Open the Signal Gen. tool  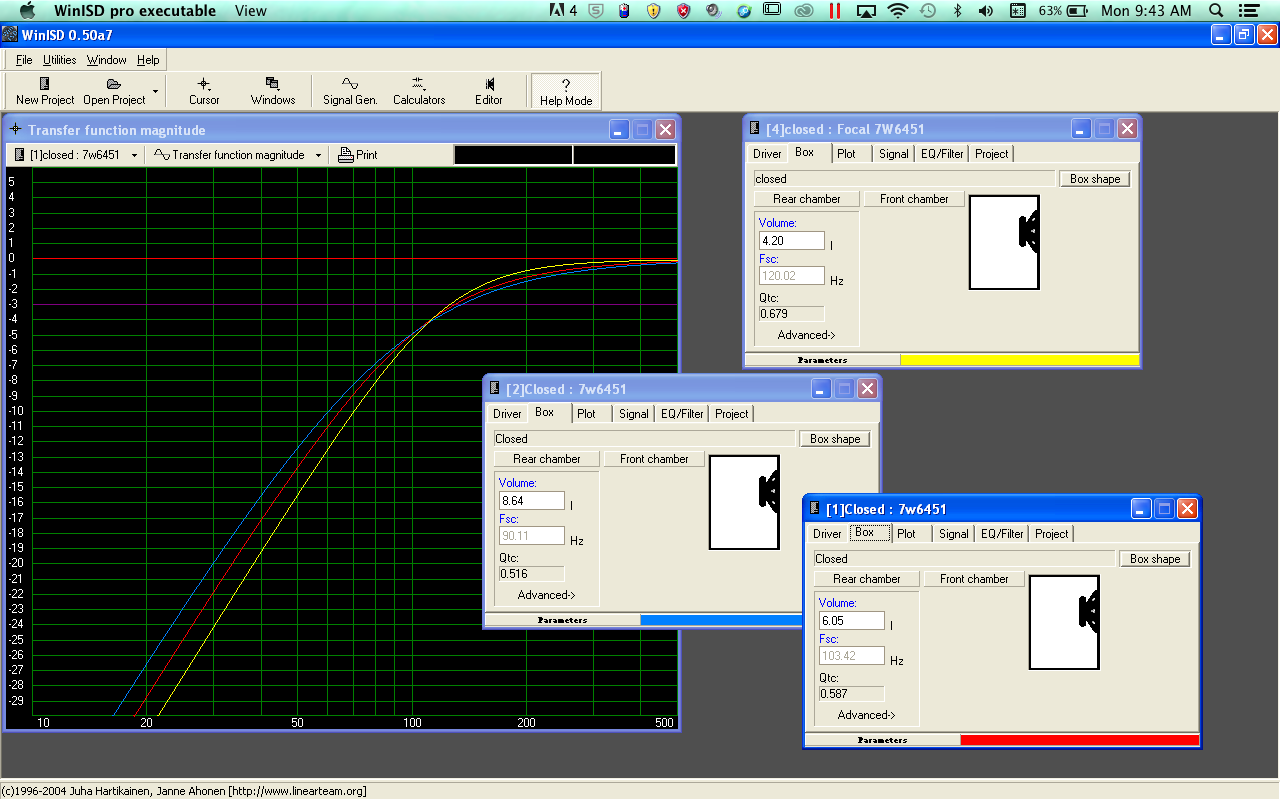pyautogui.click(x=350, y=91)
